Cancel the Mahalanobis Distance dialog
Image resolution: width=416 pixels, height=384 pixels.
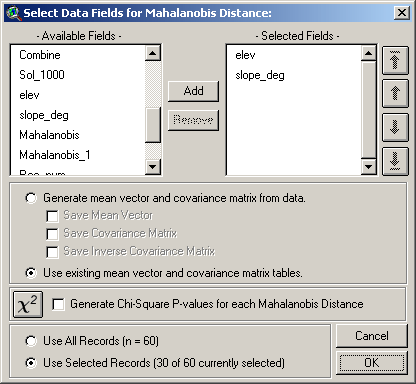[372, 336]
